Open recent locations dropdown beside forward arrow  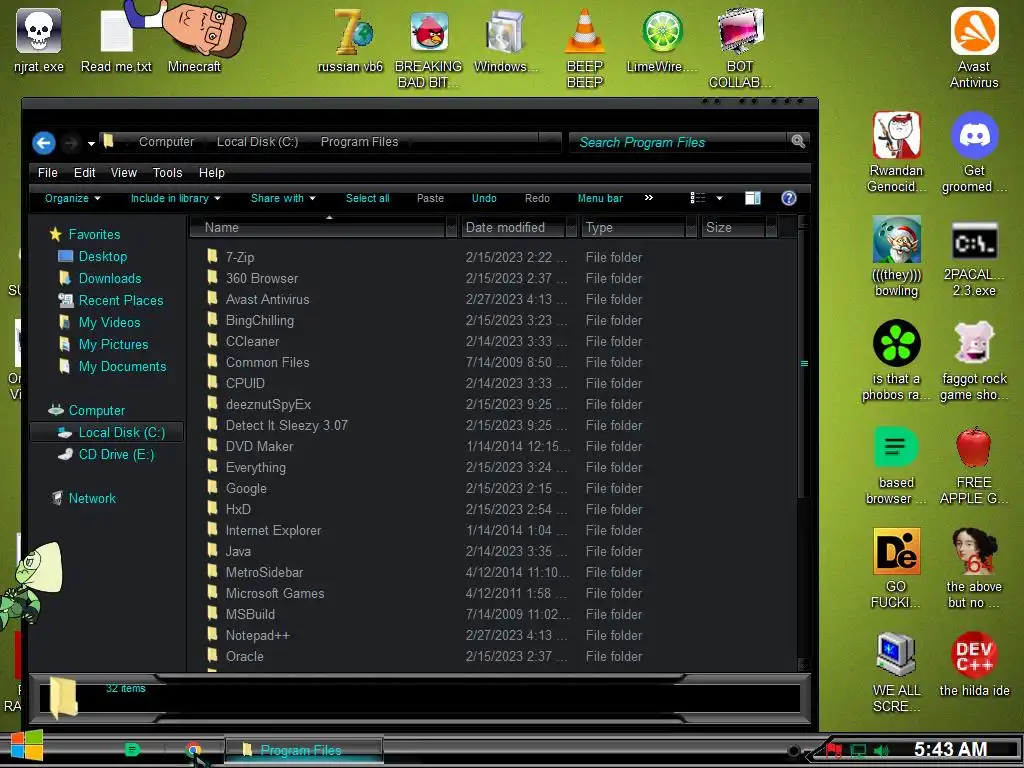[x=91, y=143]
